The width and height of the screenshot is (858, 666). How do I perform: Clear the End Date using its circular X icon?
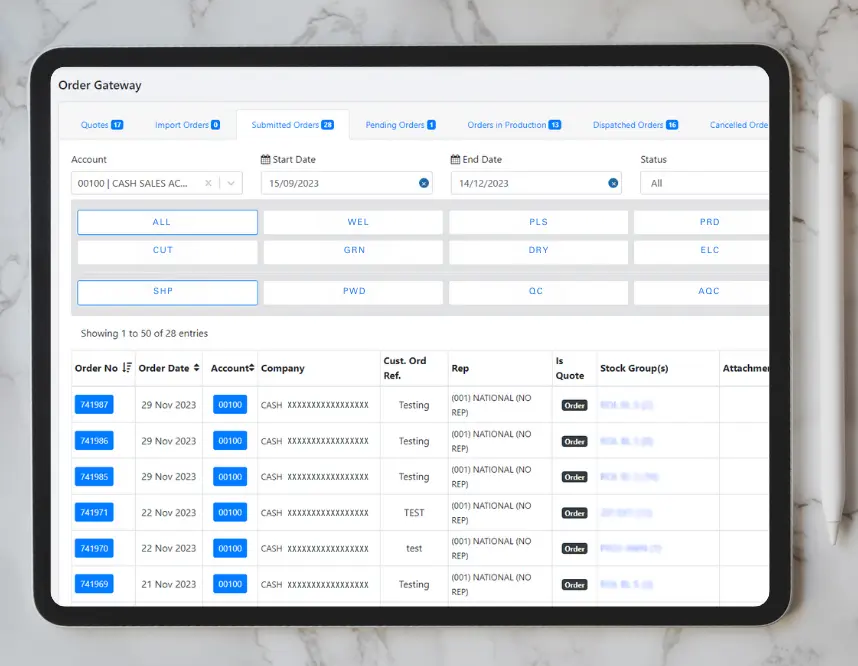click(614, 183)
